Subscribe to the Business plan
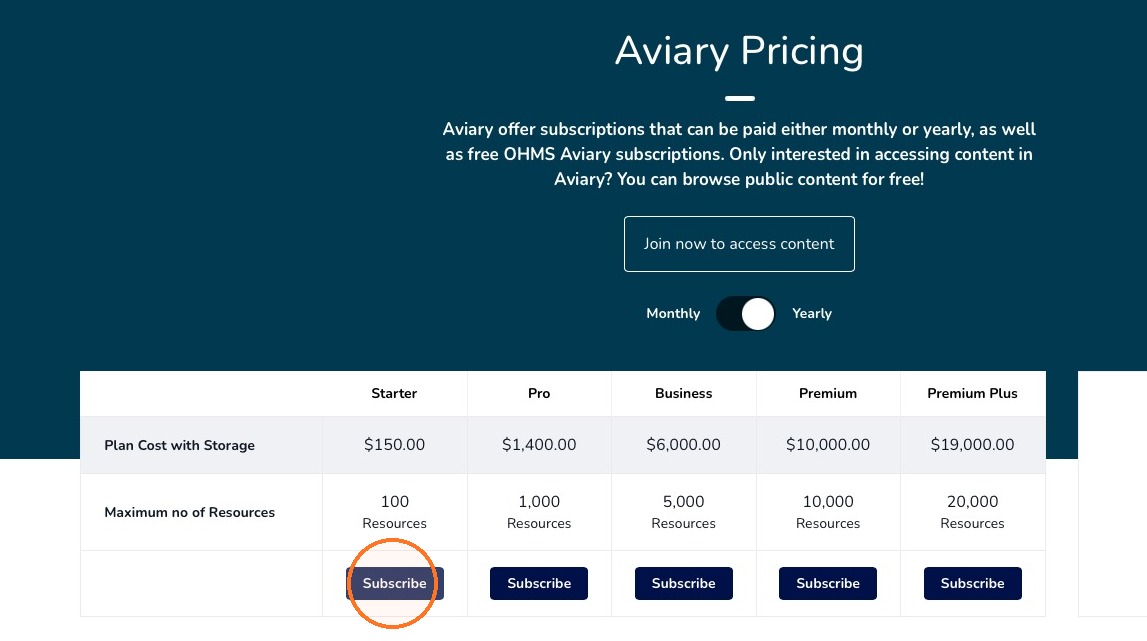 (x=683, y=583)
